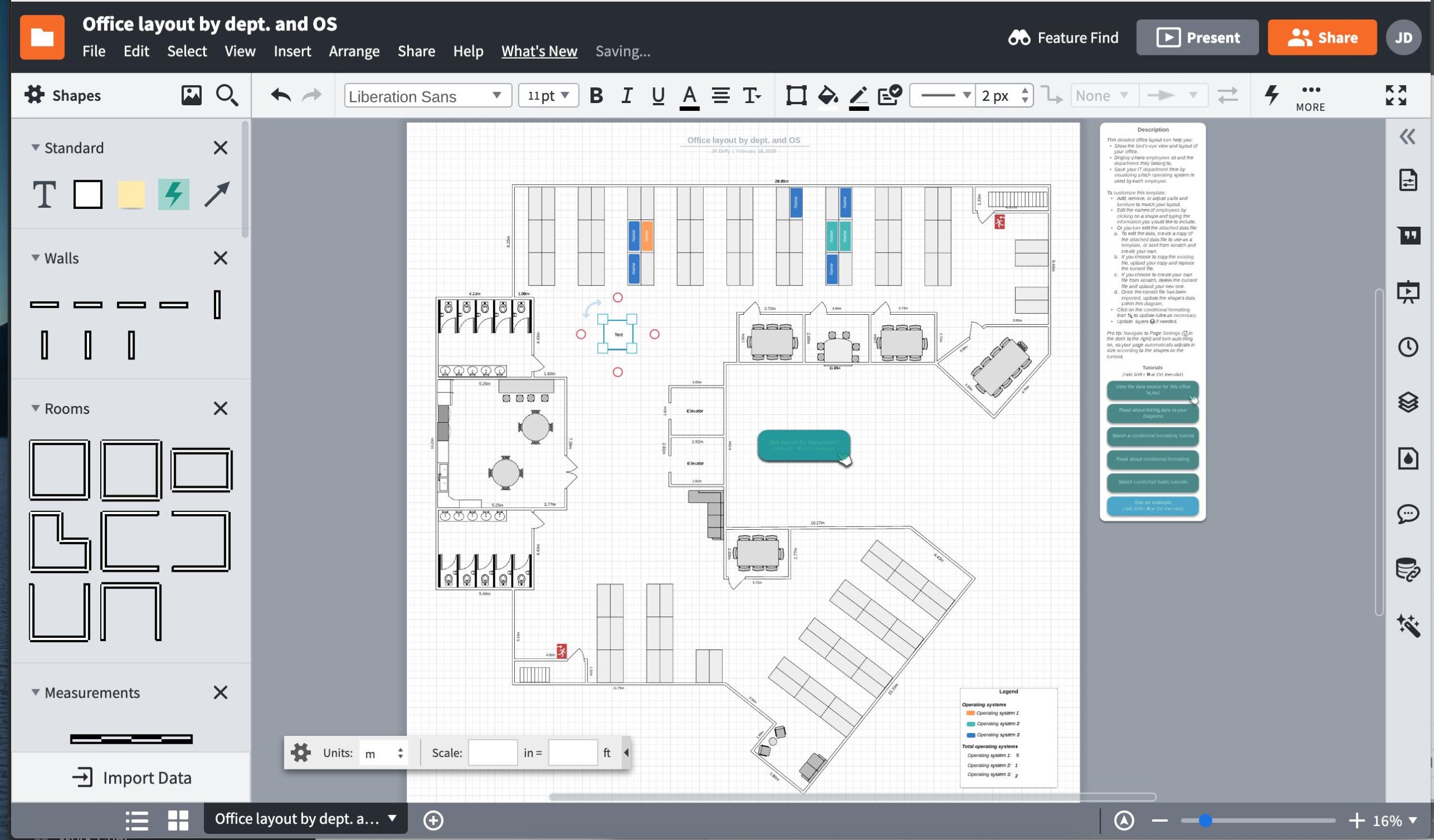Expand the Rooms shapes category

coord(33,408)
